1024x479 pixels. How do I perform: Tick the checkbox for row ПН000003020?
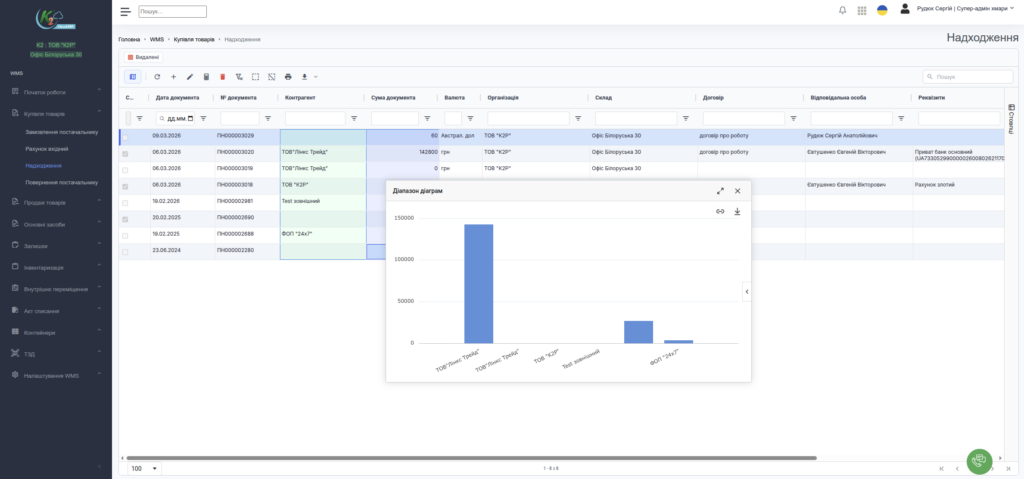pyautogui.click(x=125, y=153)
